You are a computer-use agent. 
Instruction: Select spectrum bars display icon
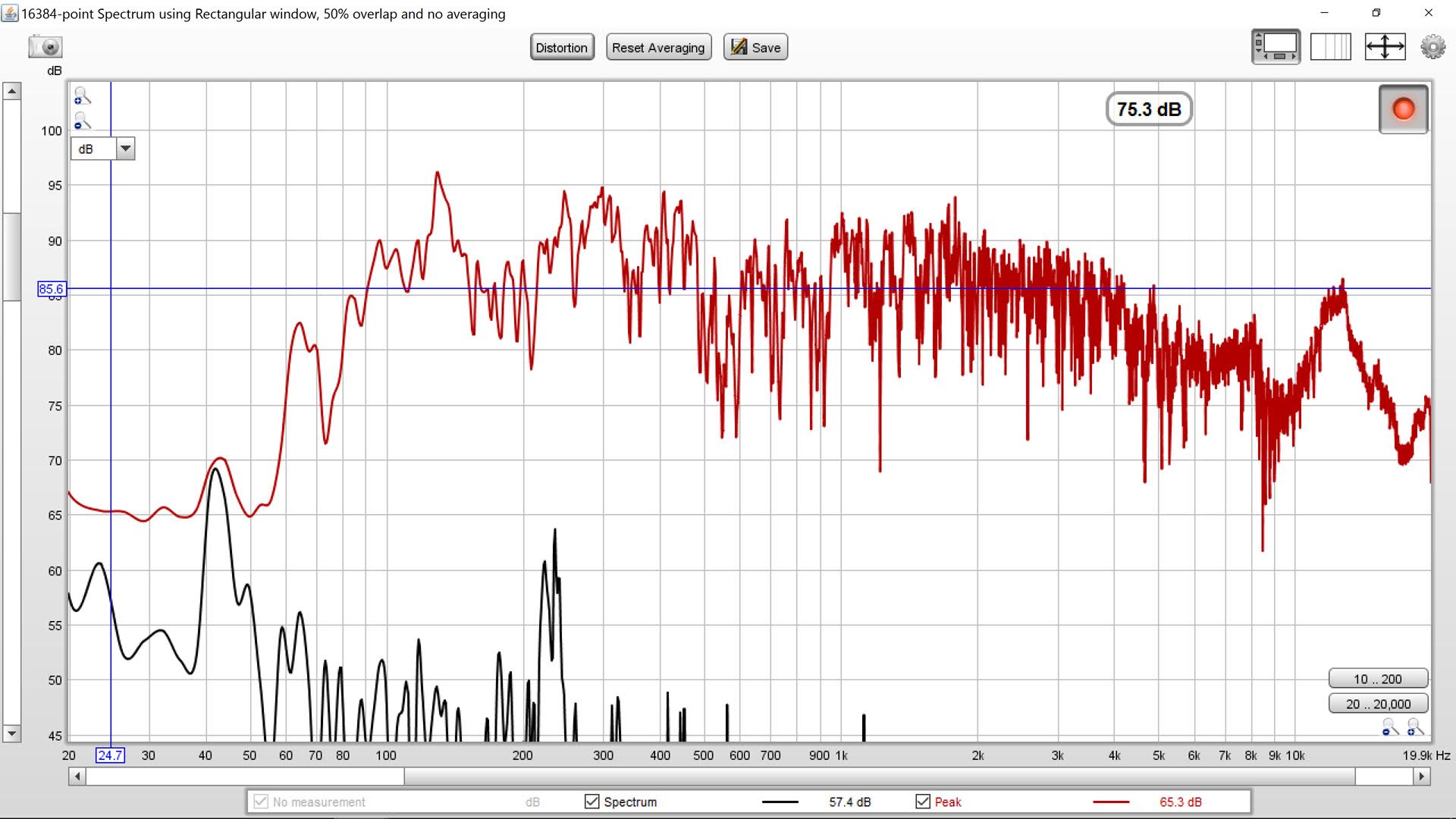coord(1330,47)
